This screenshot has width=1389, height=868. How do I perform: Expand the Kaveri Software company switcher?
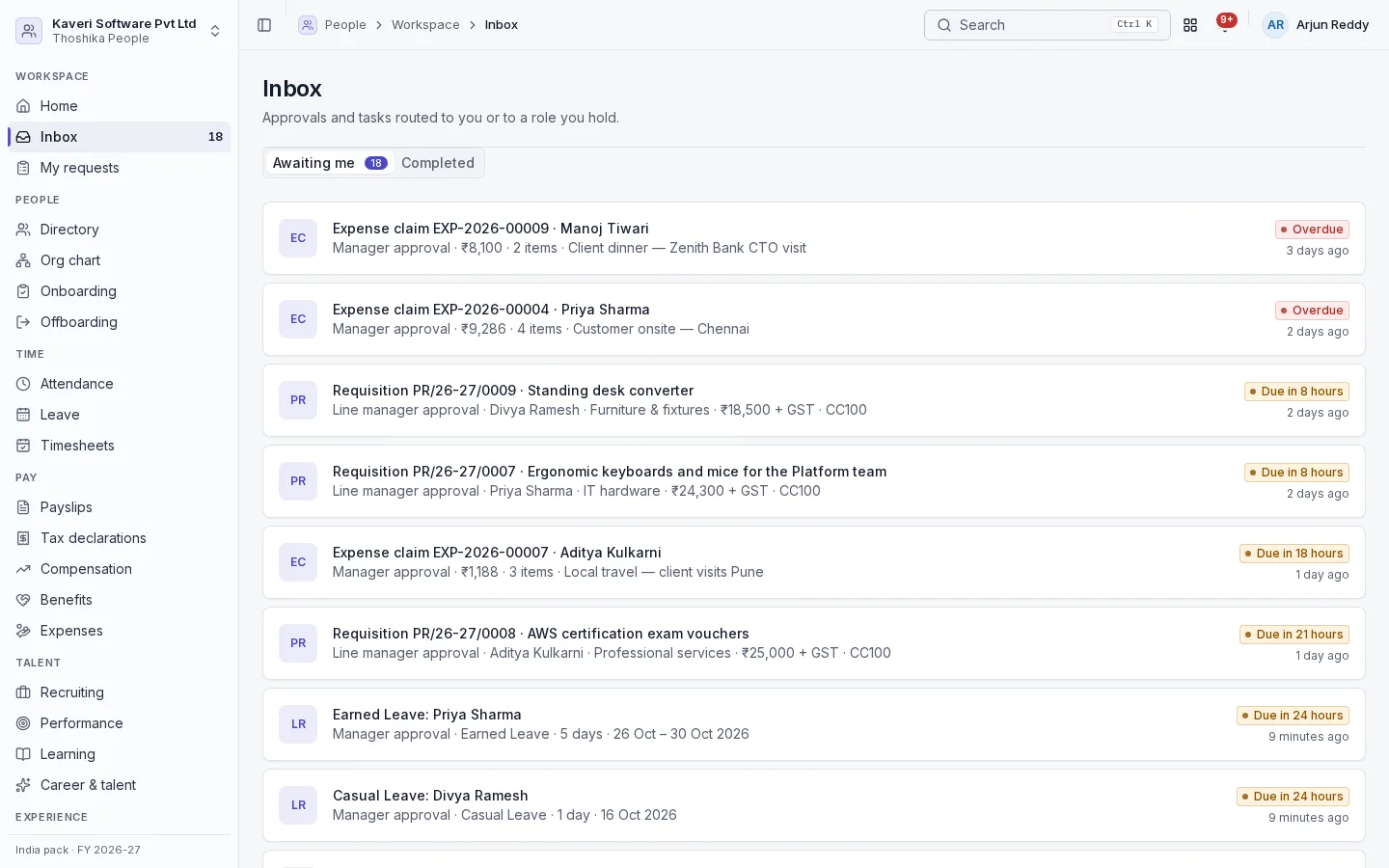pyautogui.click(x=120, y=31)
